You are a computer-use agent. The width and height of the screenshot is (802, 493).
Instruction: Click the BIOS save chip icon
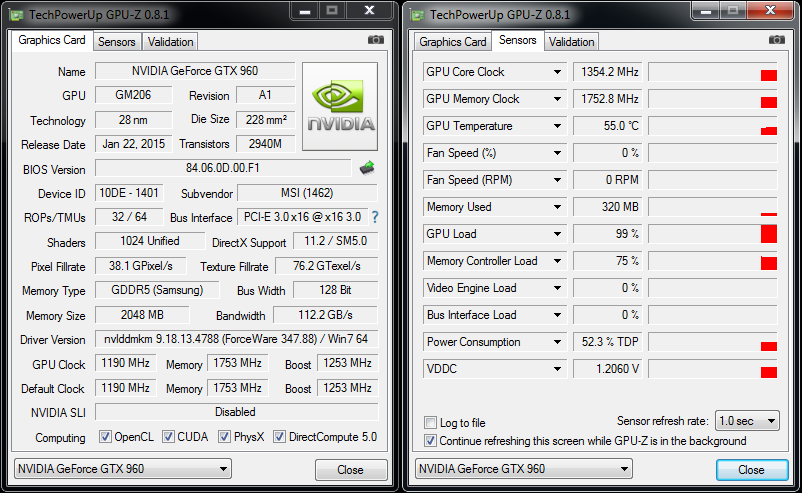[367, 168]
